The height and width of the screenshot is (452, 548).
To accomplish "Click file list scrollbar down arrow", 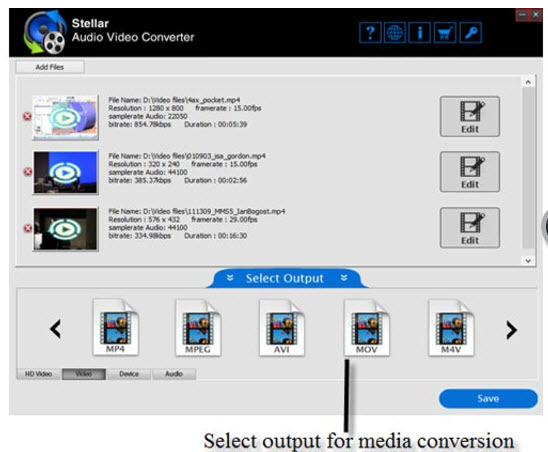I will pos(528,260).
